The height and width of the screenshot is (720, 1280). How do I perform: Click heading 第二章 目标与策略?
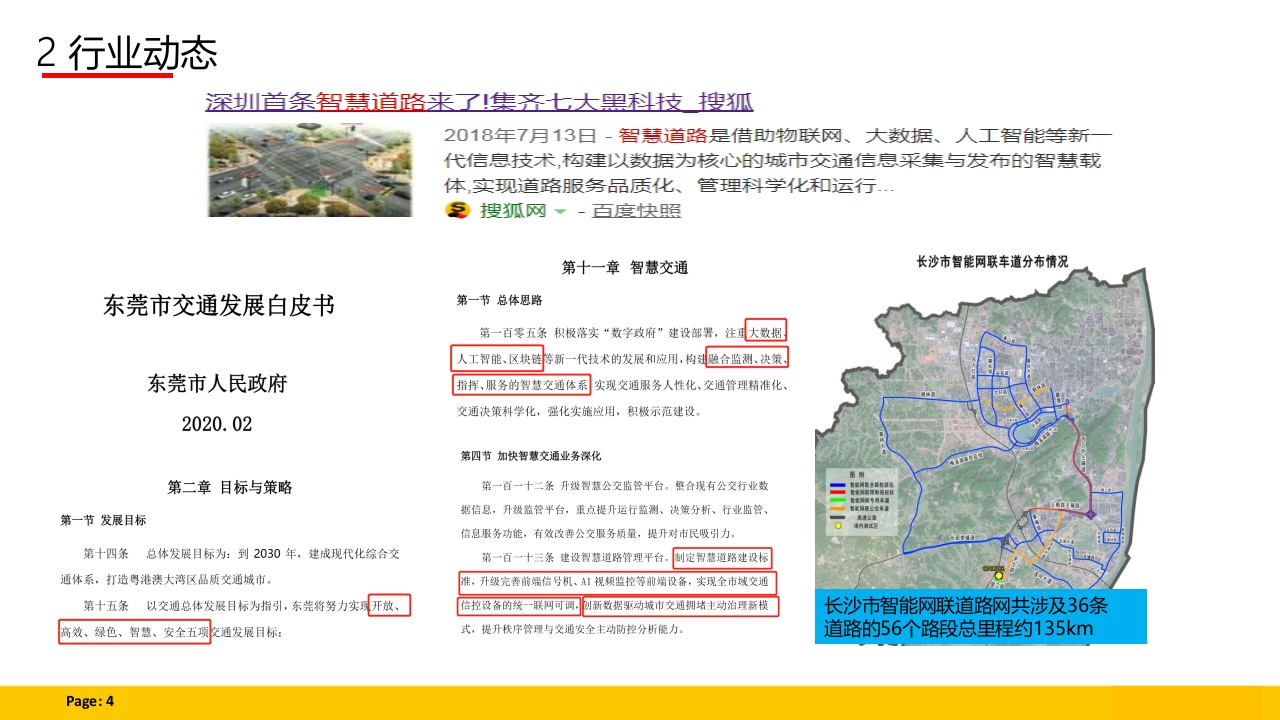coord(230,488)
